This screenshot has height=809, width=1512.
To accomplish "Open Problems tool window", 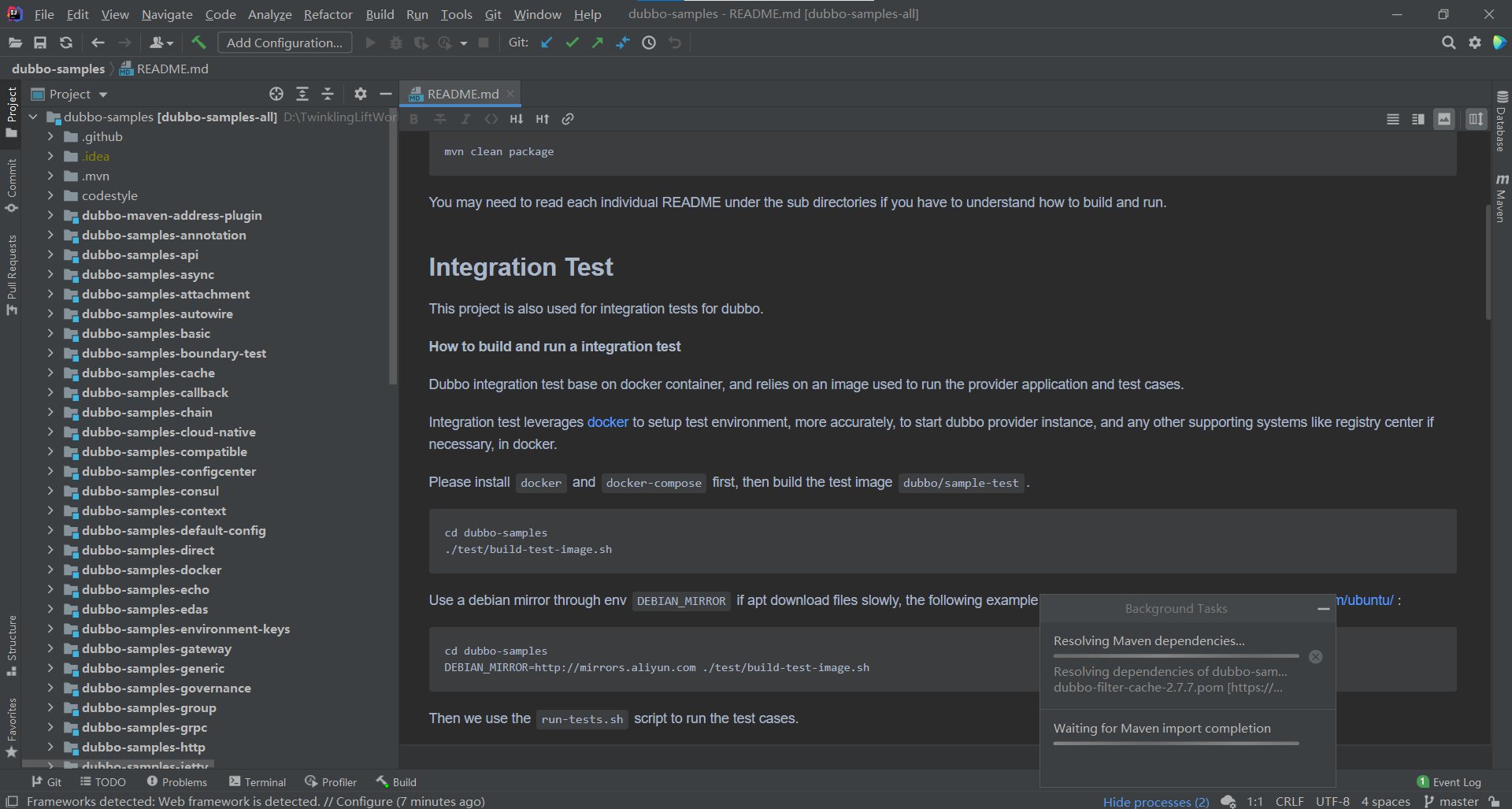I will point(177,781).
